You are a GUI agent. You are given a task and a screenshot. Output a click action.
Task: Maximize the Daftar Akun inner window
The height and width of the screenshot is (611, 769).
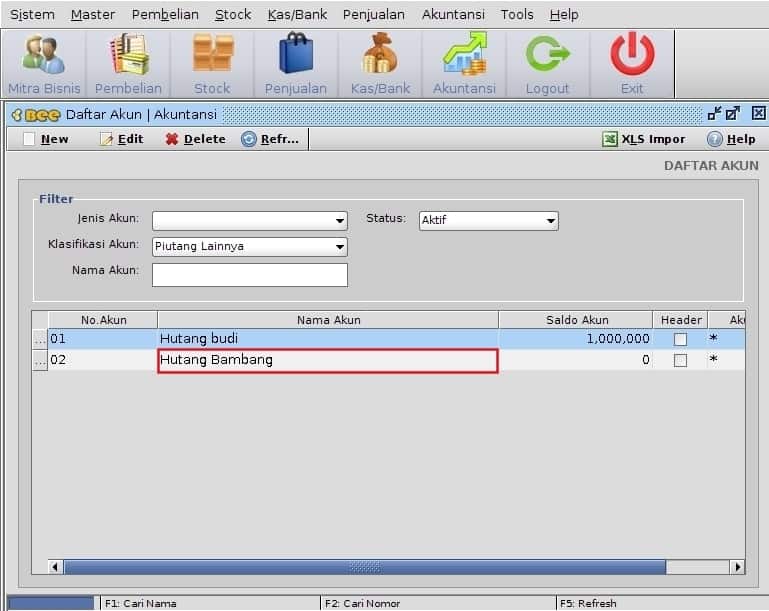tap(733, 113)
